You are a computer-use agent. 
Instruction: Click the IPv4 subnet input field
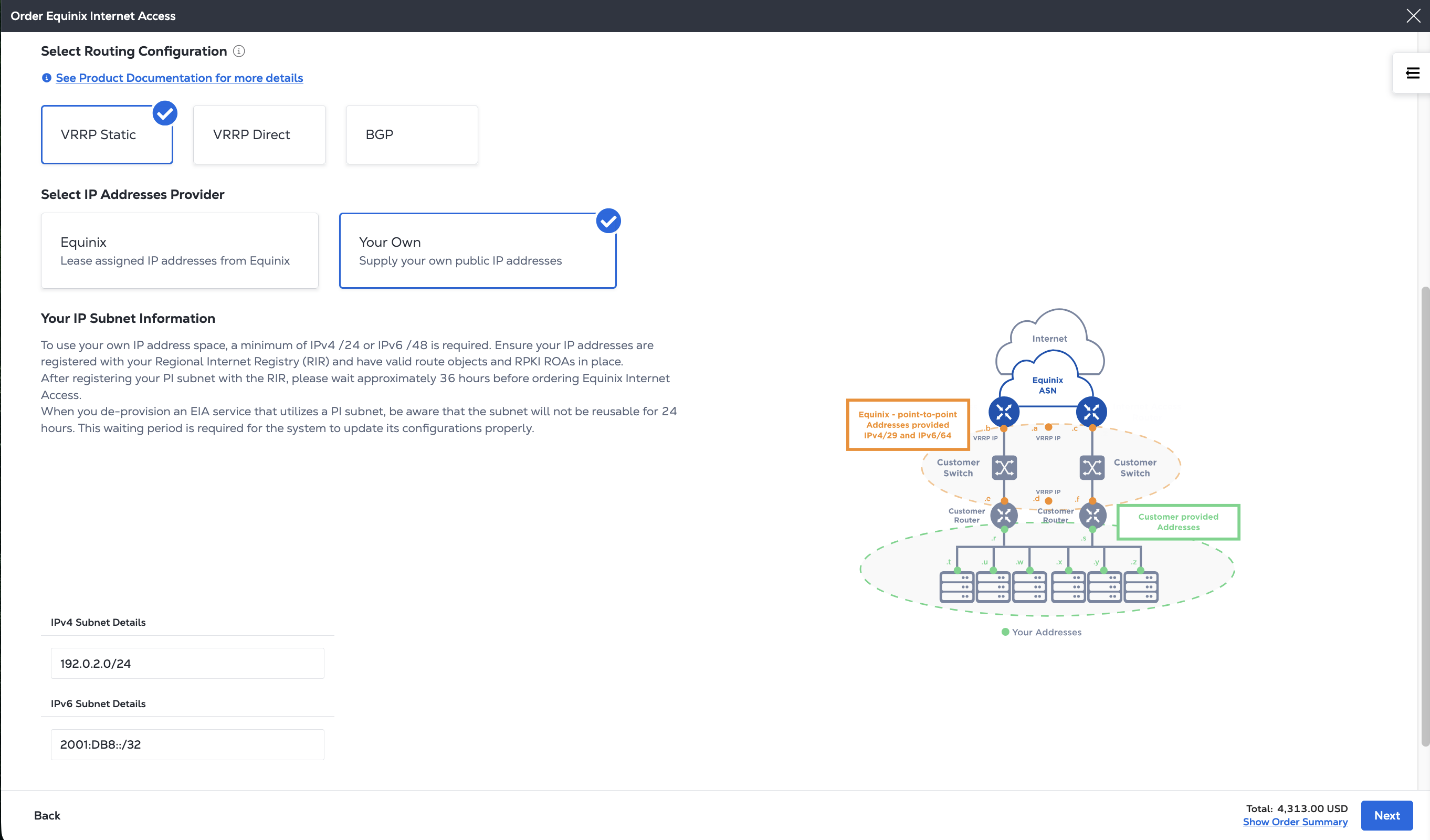pyautogui.click(x=187, y=663)
